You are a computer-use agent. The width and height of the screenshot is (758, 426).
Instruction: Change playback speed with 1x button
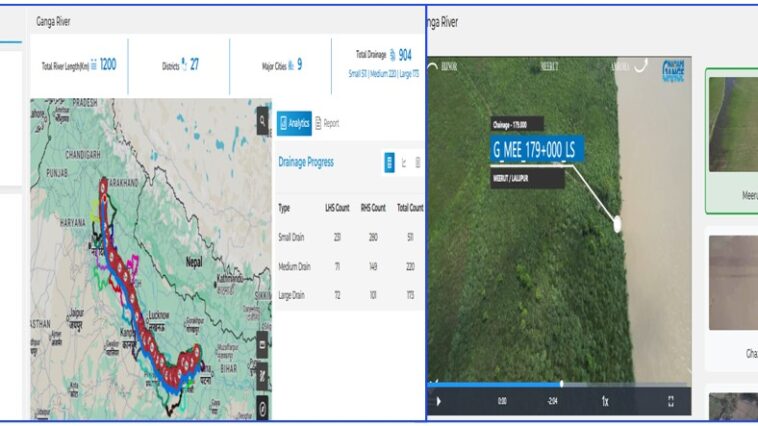605,401
